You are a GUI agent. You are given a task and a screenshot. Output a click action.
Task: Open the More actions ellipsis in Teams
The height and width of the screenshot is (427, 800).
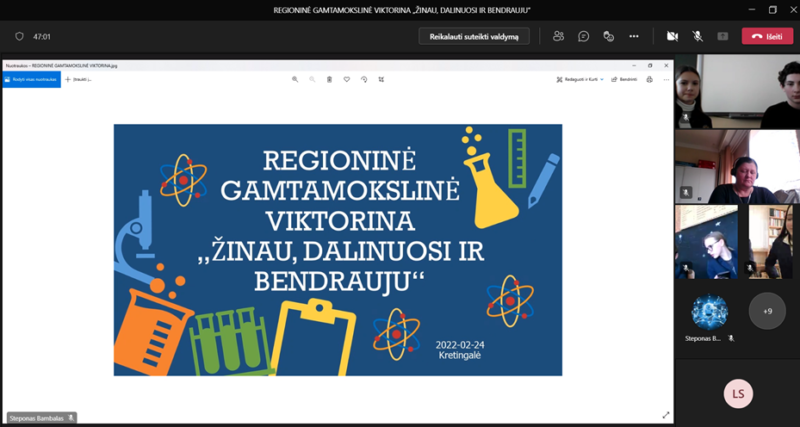coord(634,36)
